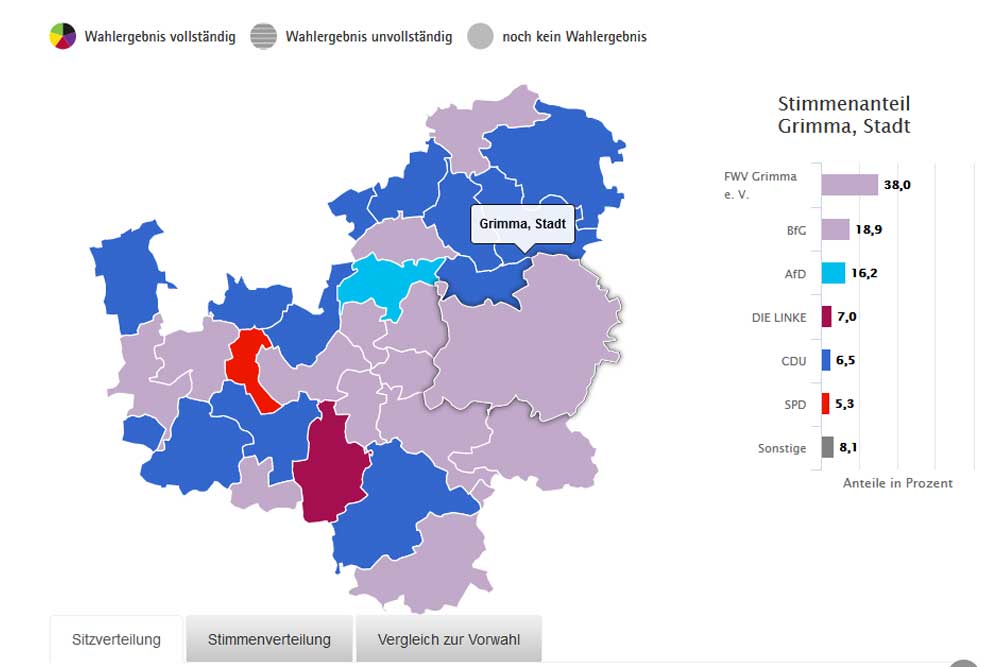Click the multicolored complete-results legend icon
The height and width of the screenshot is (667, 1000).
pyautogui.click(x=63, y=36)
